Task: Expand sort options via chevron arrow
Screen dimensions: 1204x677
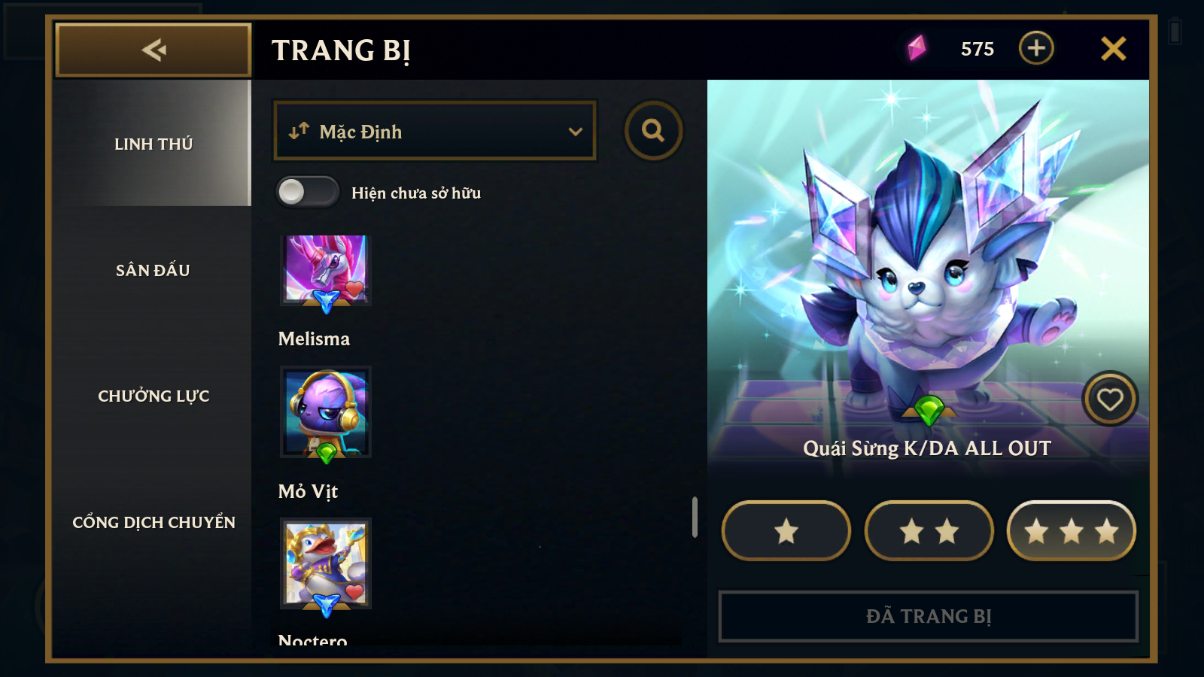Action: (x=575, y=132)
